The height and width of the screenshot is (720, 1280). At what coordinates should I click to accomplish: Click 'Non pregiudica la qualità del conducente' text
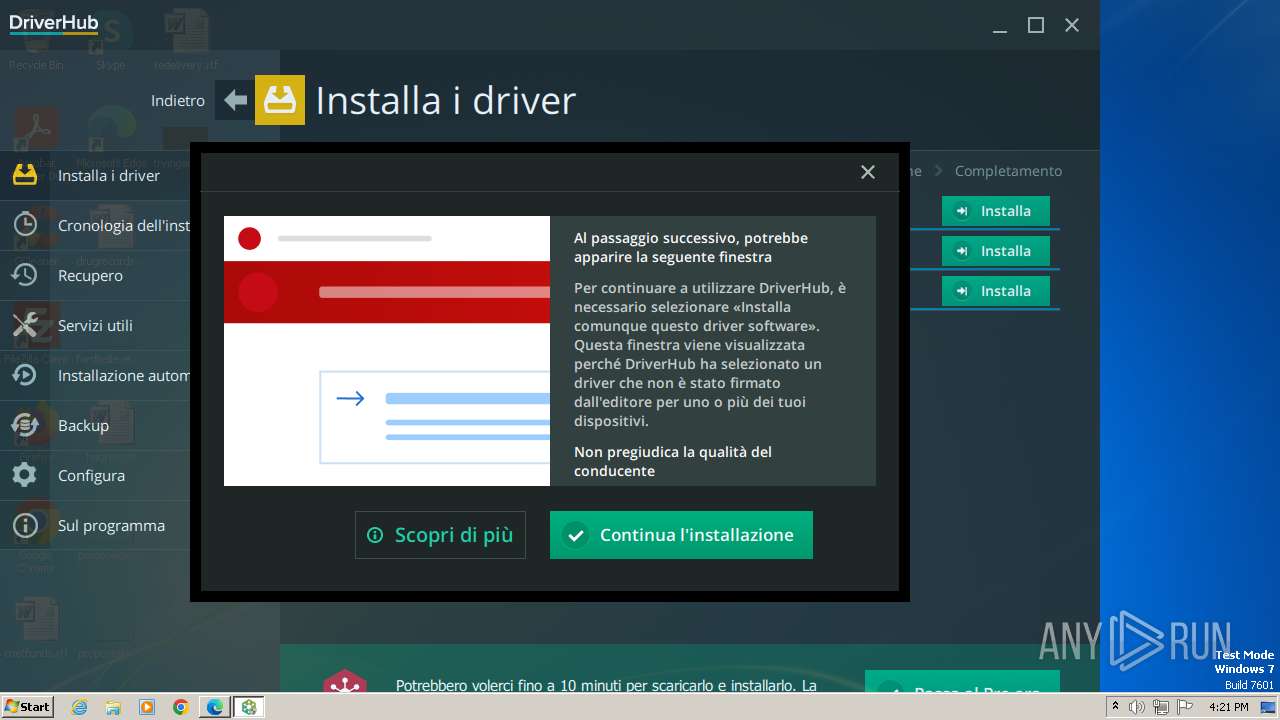pyautogui.click(x=673, y=461)
